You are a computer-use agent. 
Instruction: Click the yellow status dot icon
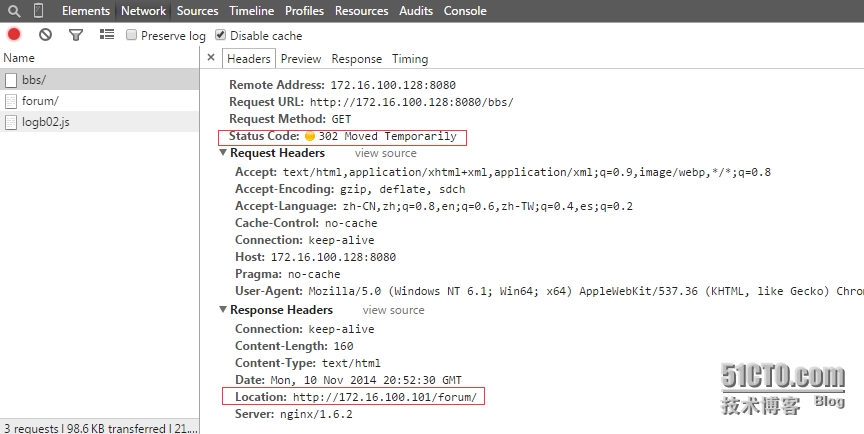(310, 136)
